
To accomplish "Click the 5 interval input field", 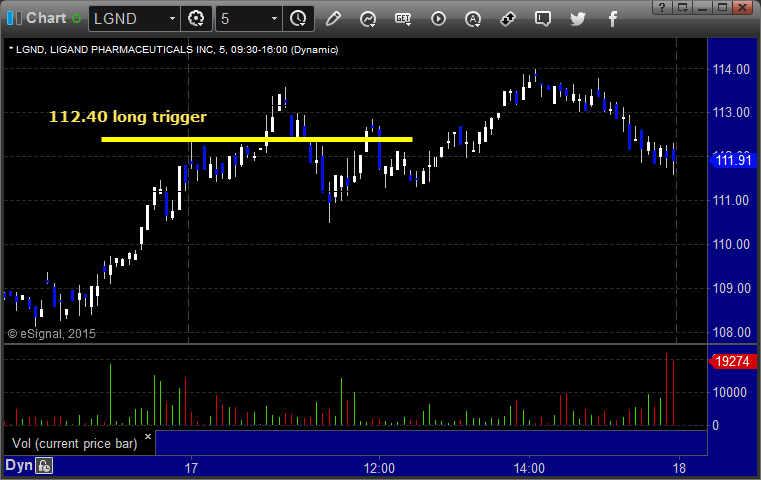I will tap(243, 19).
